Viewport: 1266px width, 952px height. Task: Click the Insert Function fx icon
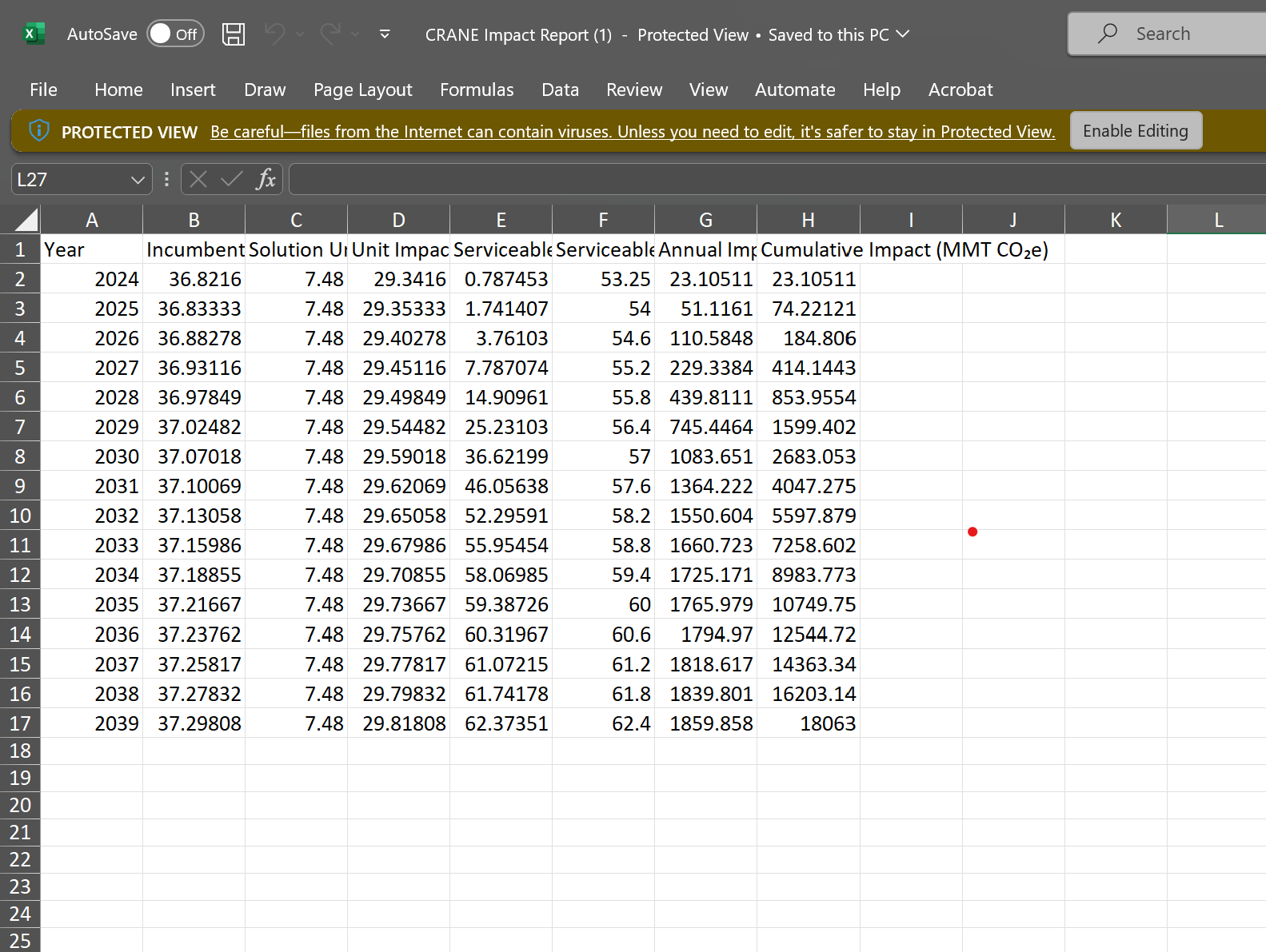[x=266, y=179]
